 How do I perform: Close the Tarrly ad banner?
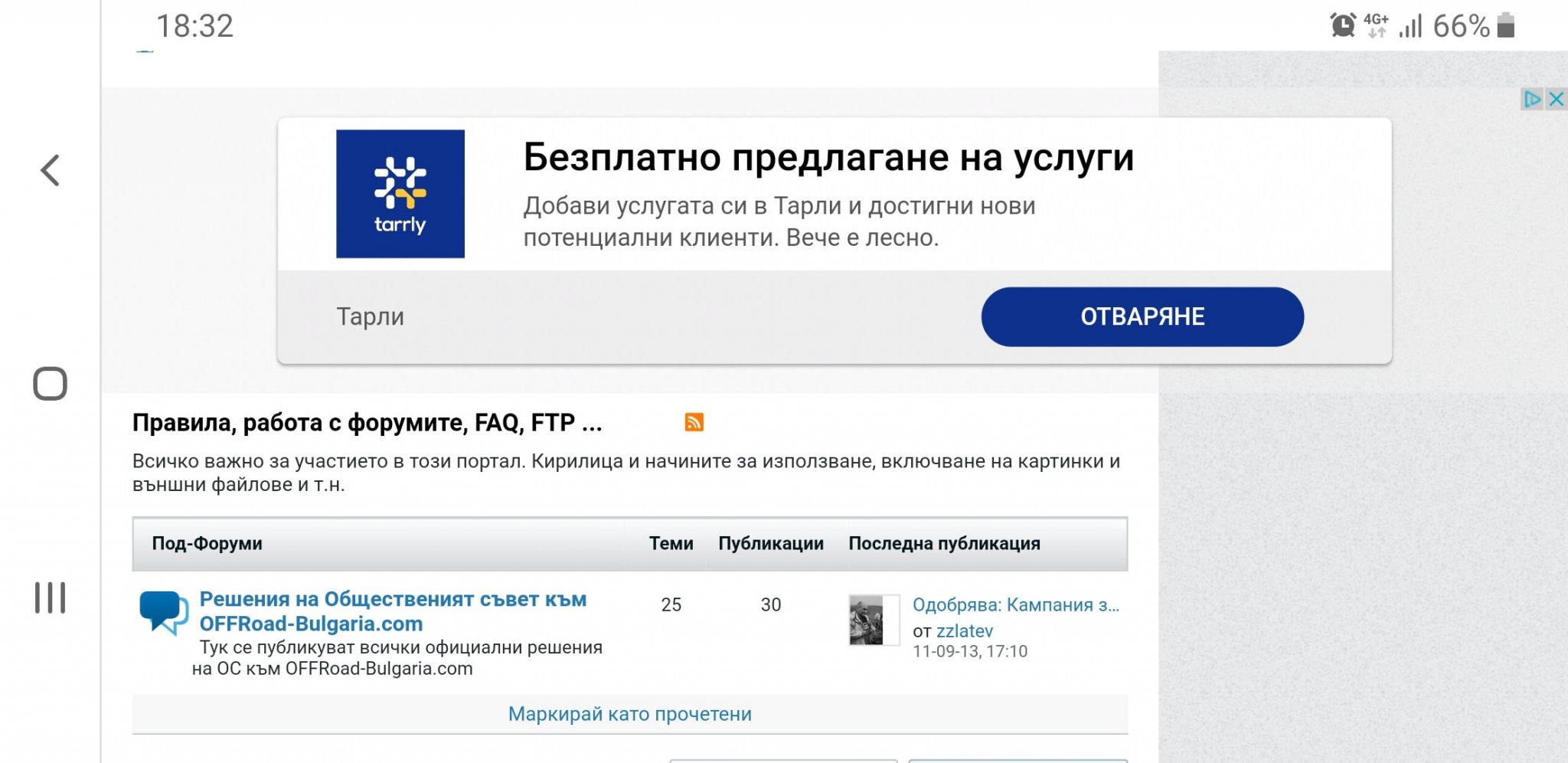1557,99
